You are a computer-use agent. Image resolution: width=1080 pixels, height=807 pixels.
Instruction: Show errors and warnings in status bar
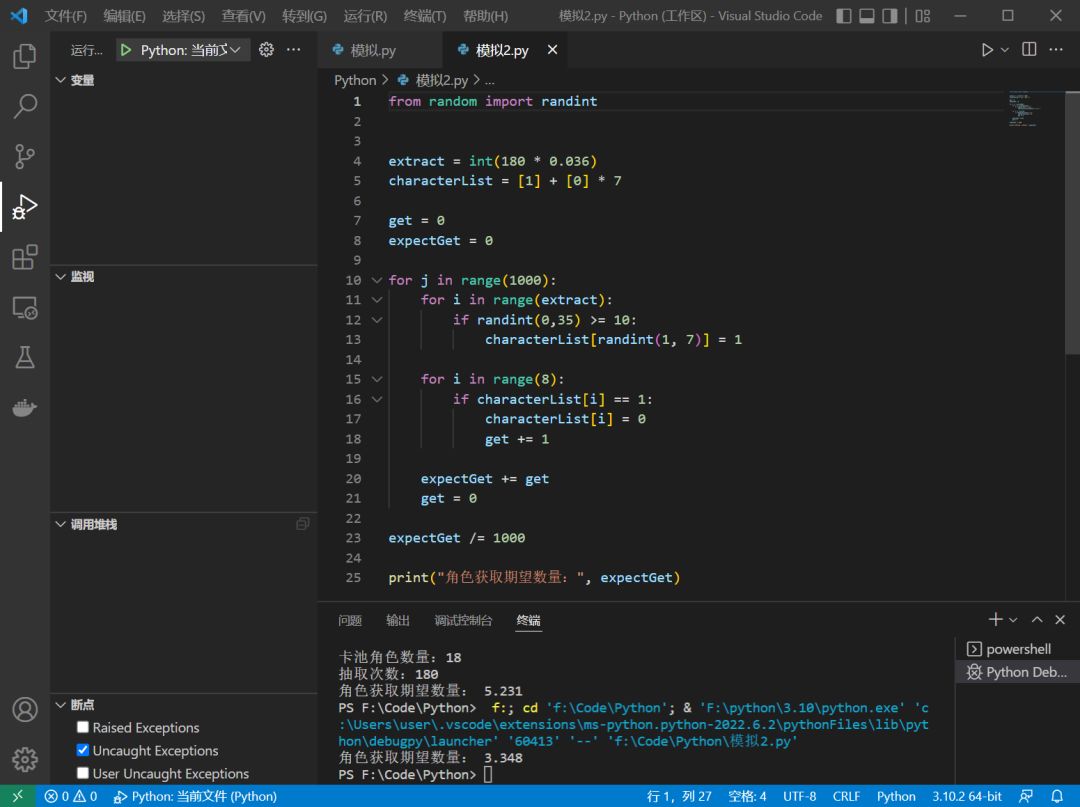[71, 796]
